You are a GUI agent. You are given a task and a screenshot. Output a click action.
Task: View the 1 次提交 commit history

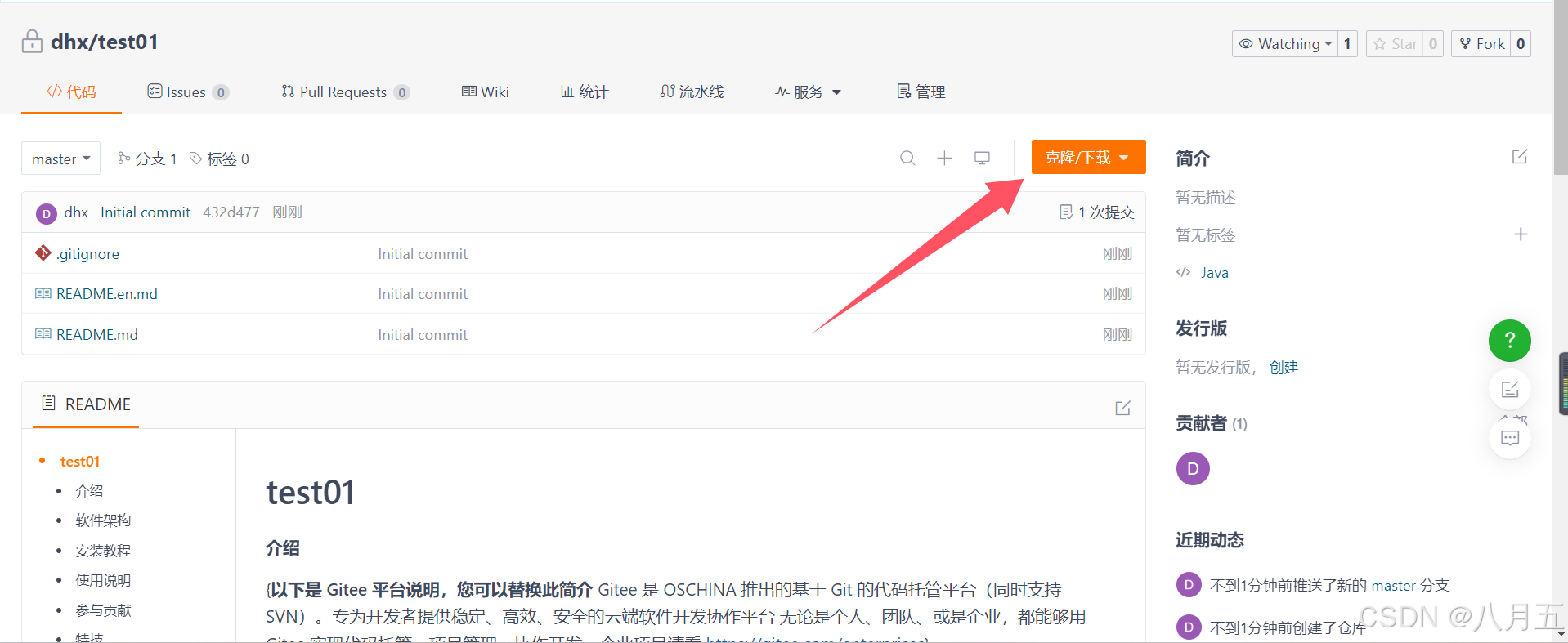click(1097, 212)
